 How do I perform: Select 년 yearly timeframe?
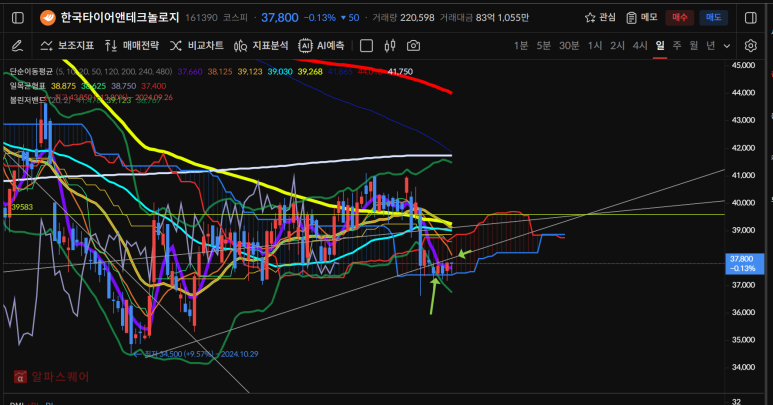(710, 46)
